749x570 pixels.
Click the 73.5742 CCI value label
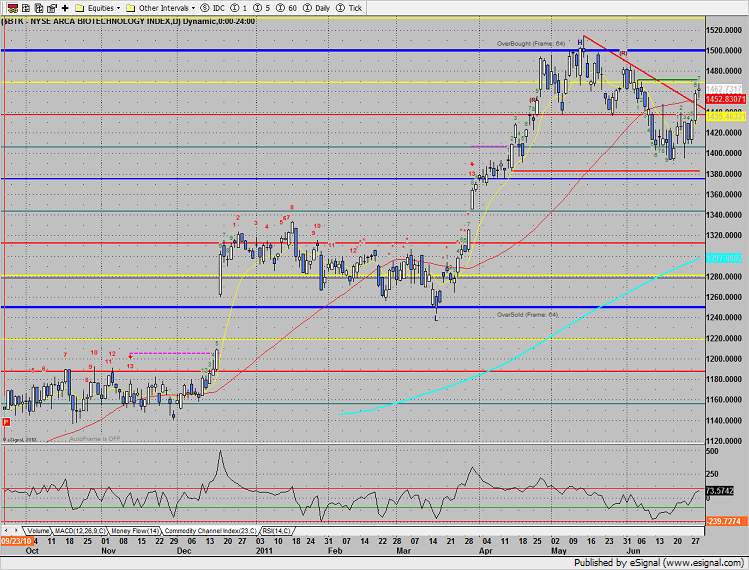(719, 491)
